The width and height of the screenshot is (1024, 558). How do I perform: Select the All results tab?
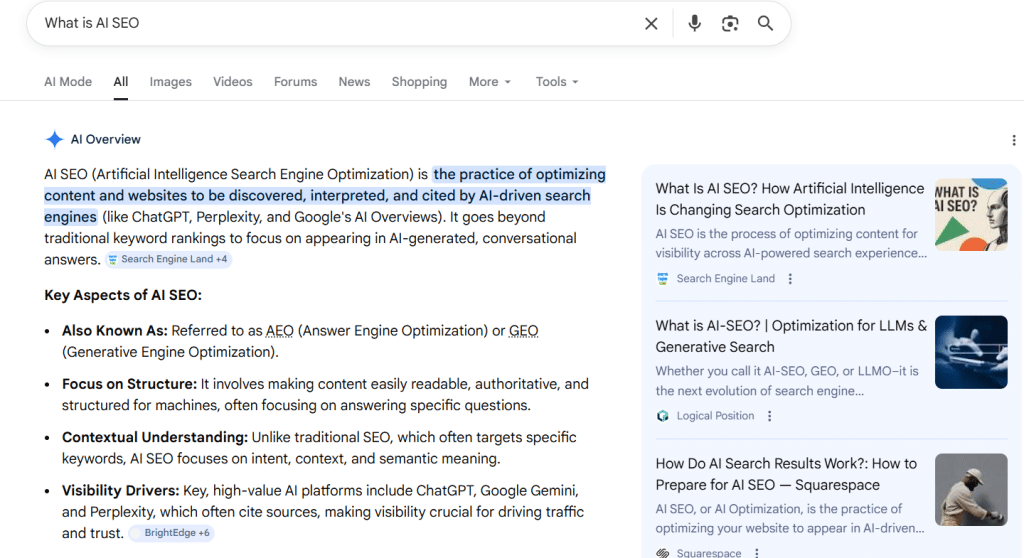121,82
